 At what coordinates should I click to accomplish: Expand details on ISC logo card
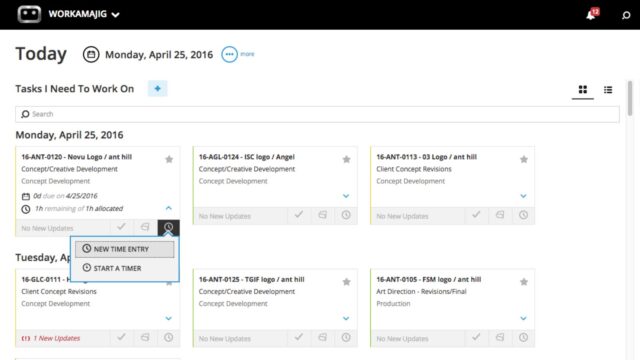tap(346, 196)
